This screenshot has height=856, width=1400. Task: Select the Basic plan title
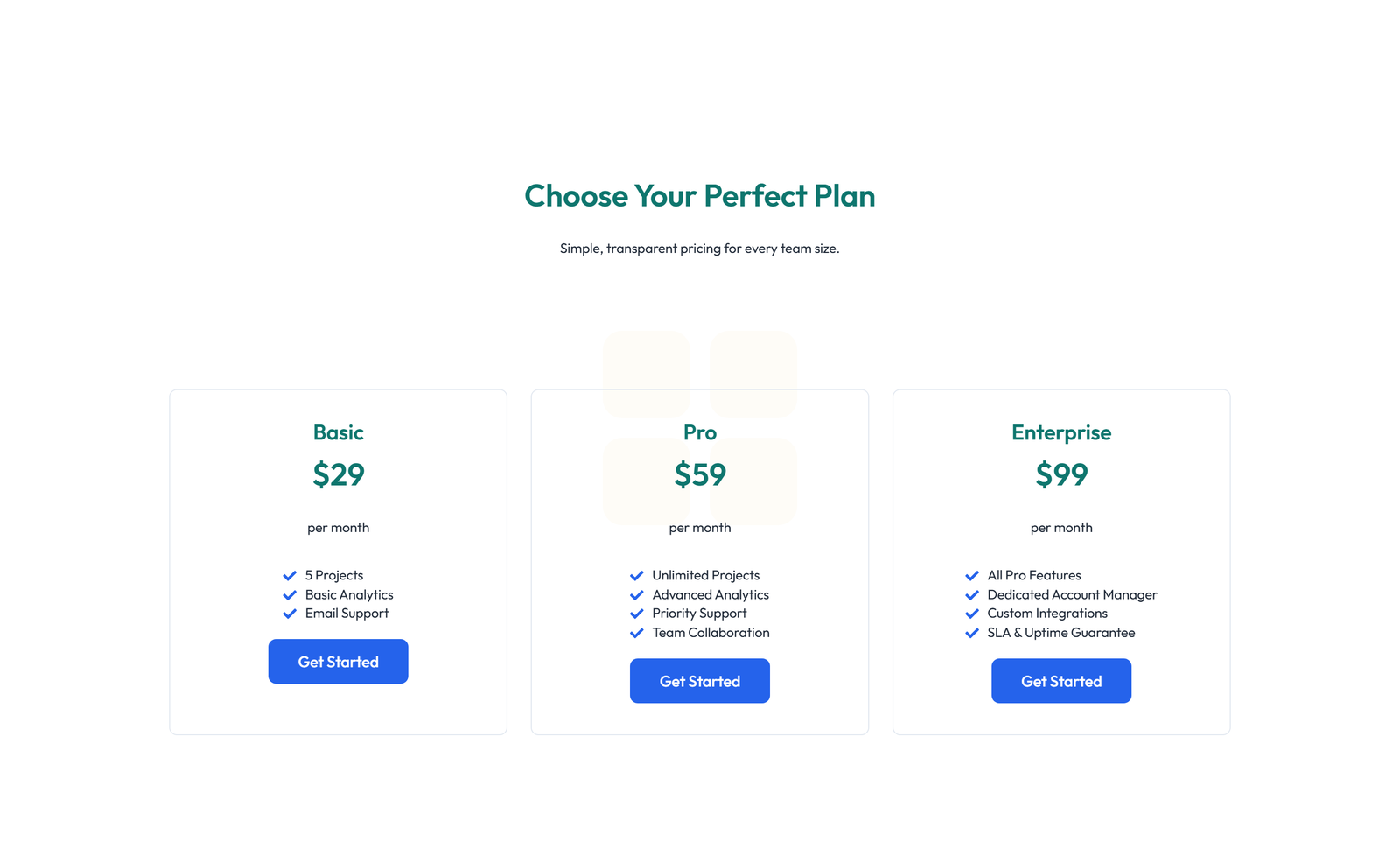(338, 432)
